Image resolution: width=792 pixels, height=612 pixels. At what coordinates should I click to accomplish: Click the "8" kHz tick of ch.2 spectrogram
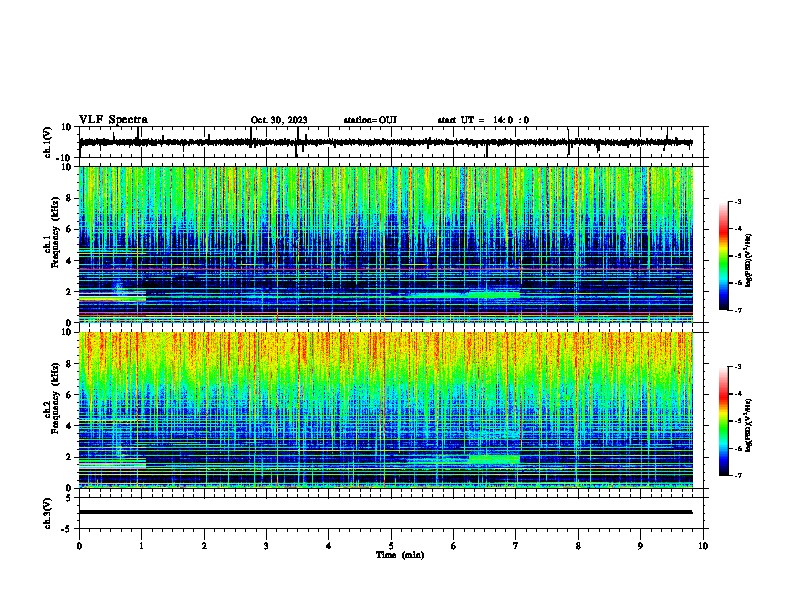tap(69, 364)
